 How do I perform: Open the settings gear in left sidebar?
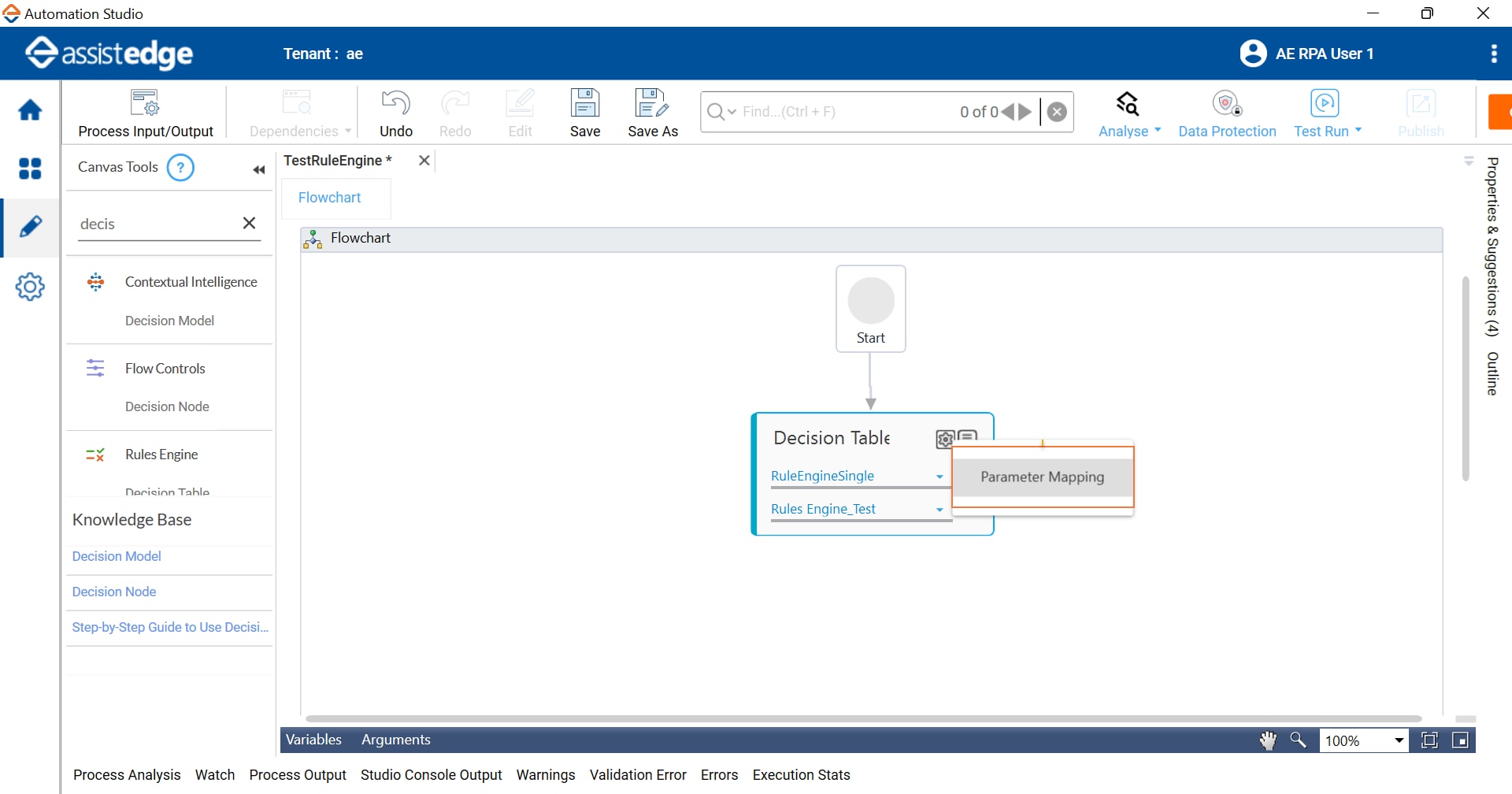30,287
